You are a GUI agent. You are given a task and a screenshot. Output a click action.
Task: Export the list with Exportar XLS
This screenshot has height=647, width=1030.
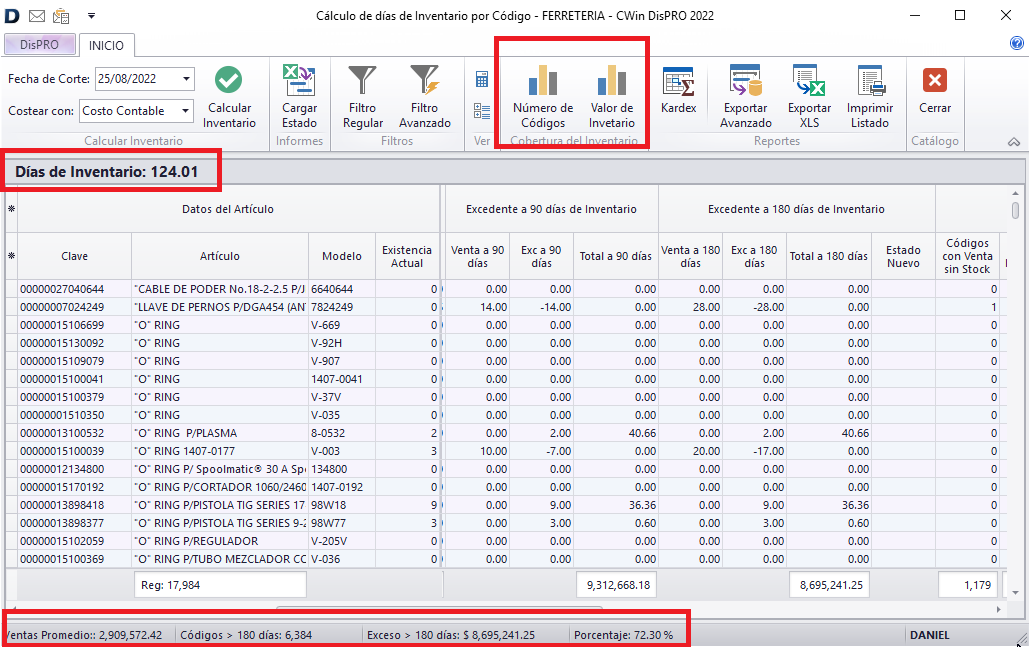(x=809, y=97)
